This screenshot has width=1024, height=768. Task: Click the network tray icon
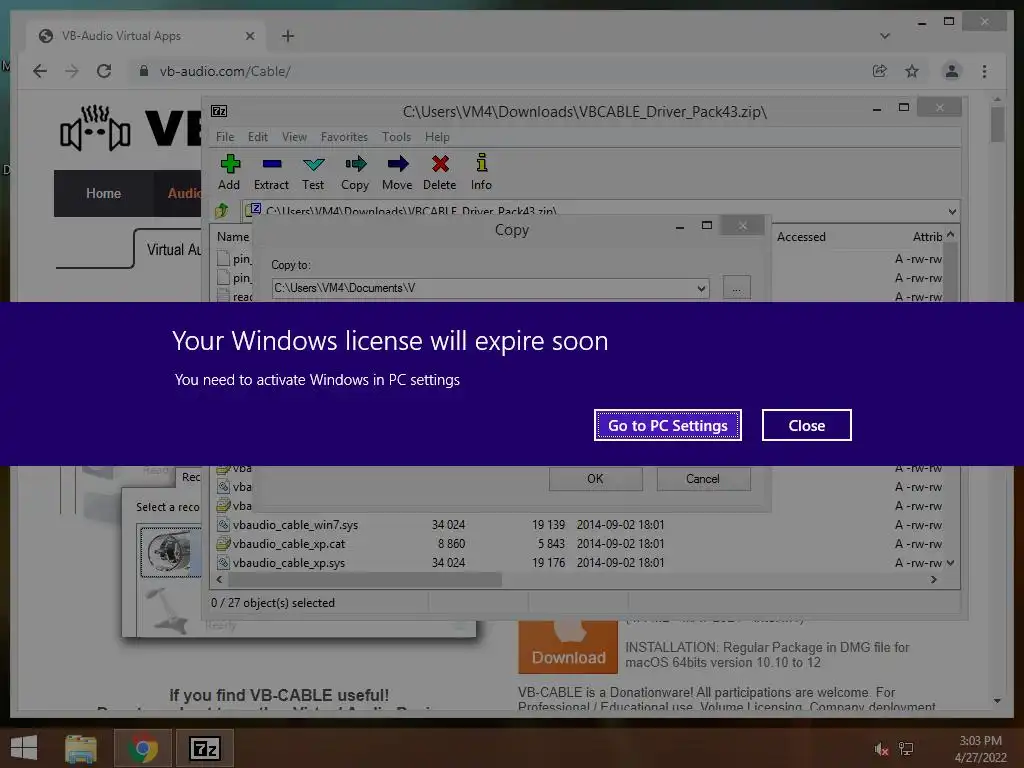pos(906,749)
